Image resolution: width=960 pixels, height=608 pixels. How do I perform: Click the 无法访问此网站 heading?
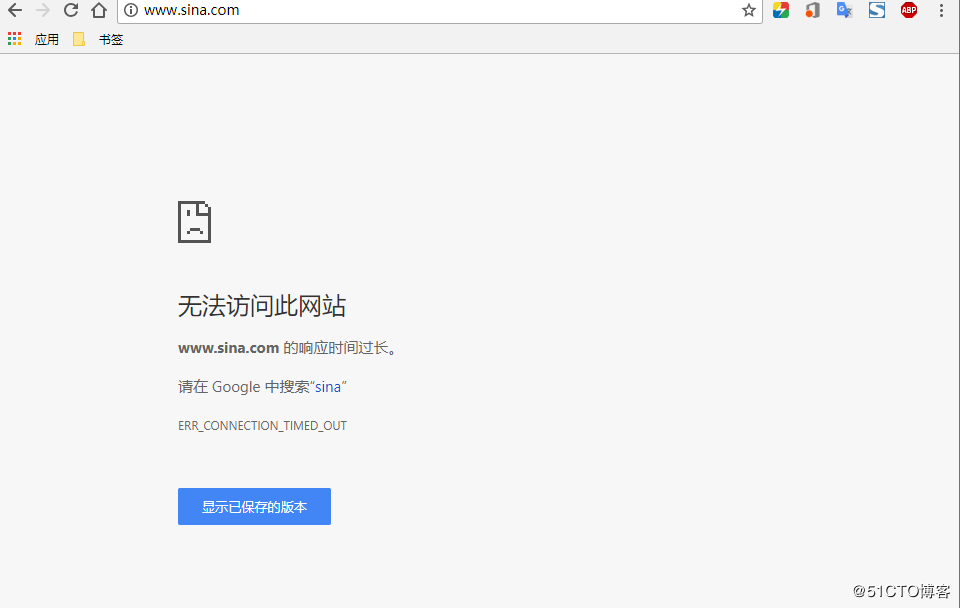click(x=262, y=306)
